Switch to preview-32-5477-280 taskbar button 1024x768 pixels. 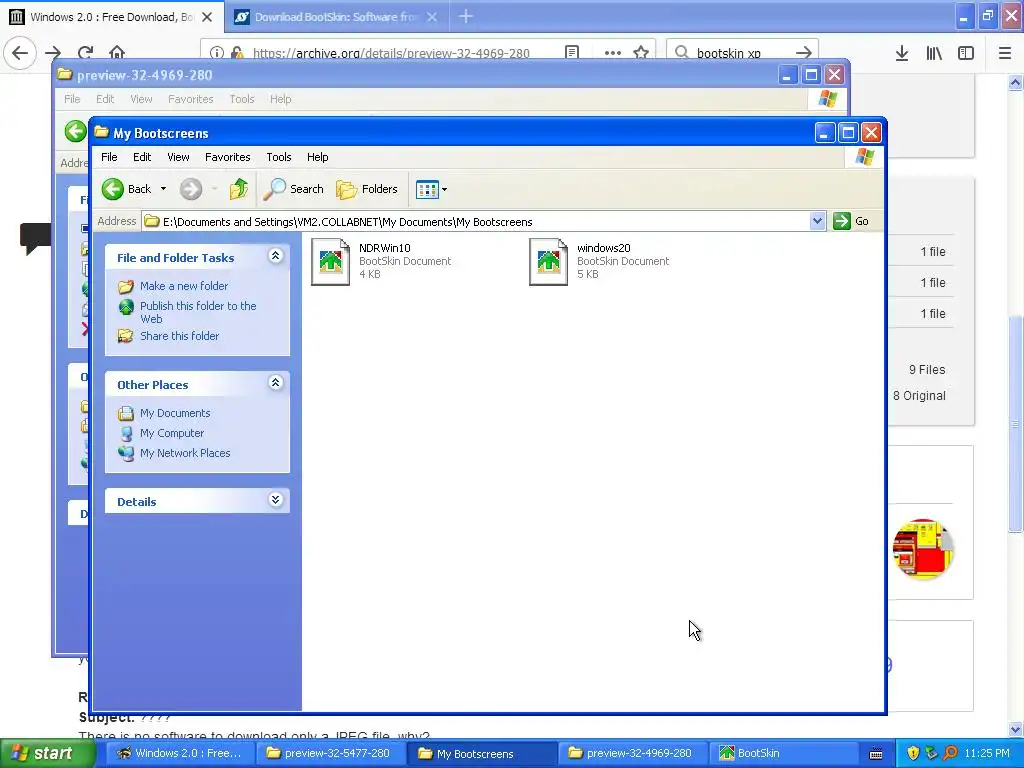(x=329, y=753)
